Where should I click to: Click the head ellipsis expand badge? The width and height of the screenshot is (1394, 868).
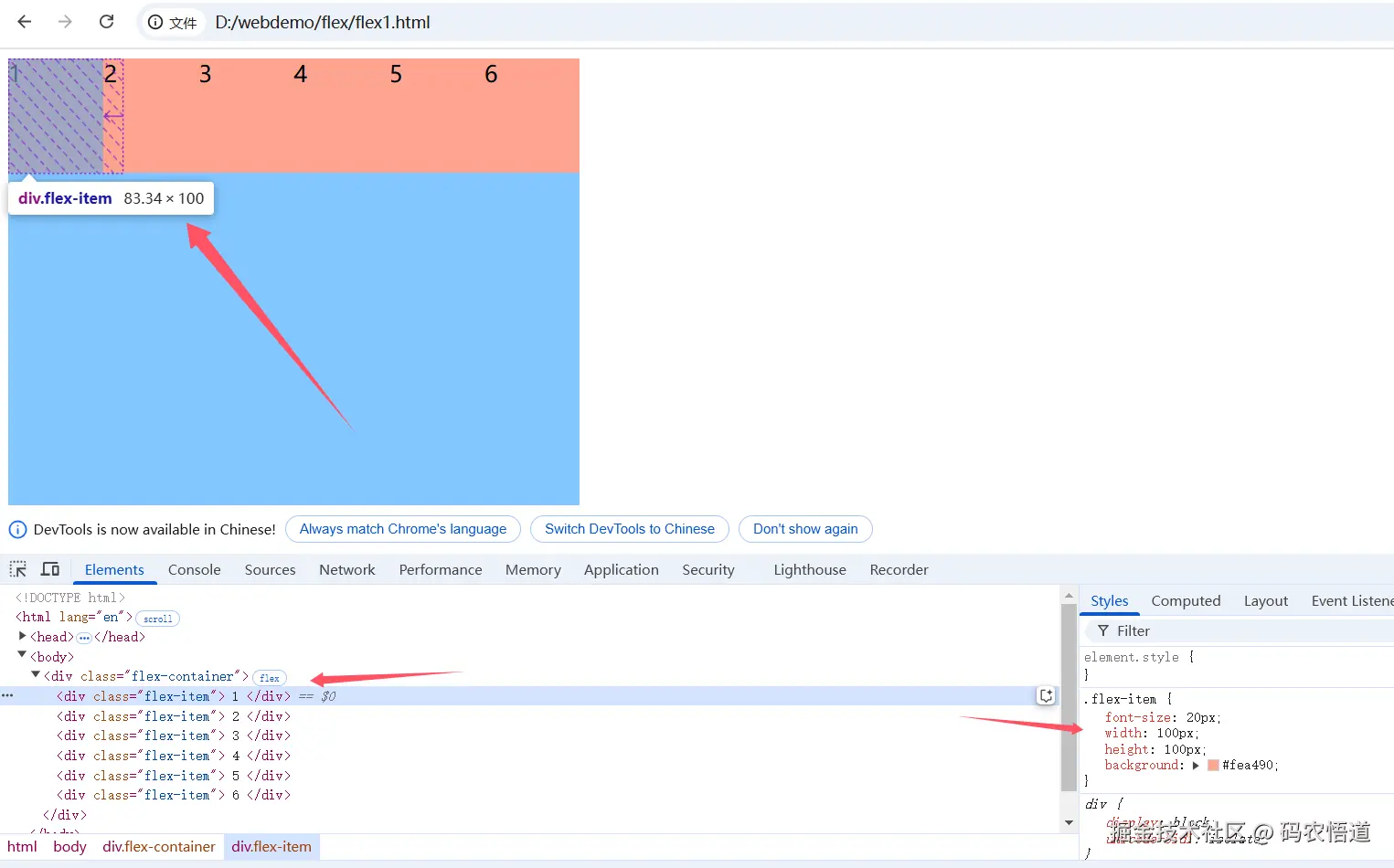click(x=84, y=638)
